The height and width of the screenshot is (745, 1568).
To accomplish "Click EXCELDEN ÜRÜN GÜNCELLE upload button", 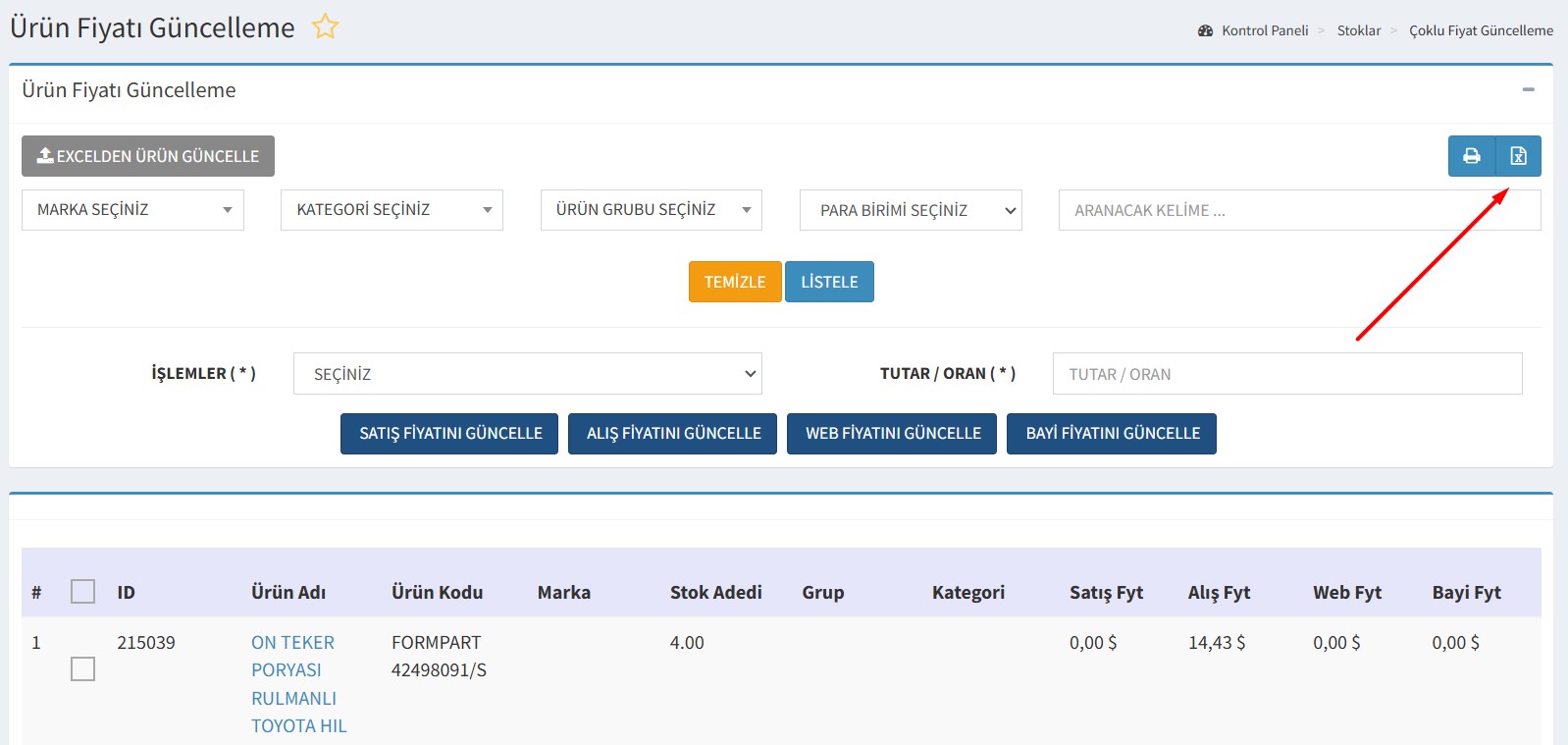I will pos(148,156).
